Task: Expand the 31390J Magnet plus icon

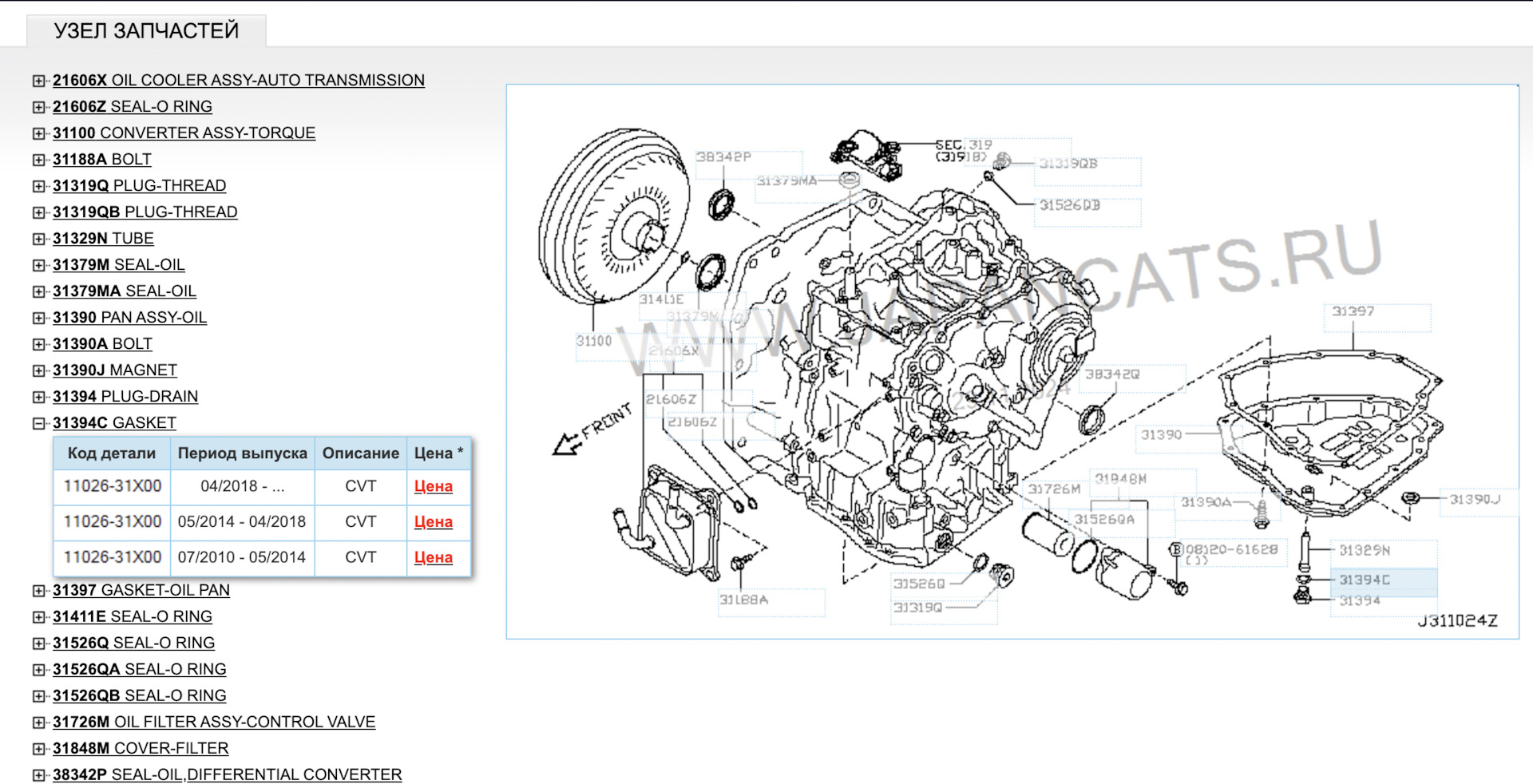Action: (x=38, y=370)
